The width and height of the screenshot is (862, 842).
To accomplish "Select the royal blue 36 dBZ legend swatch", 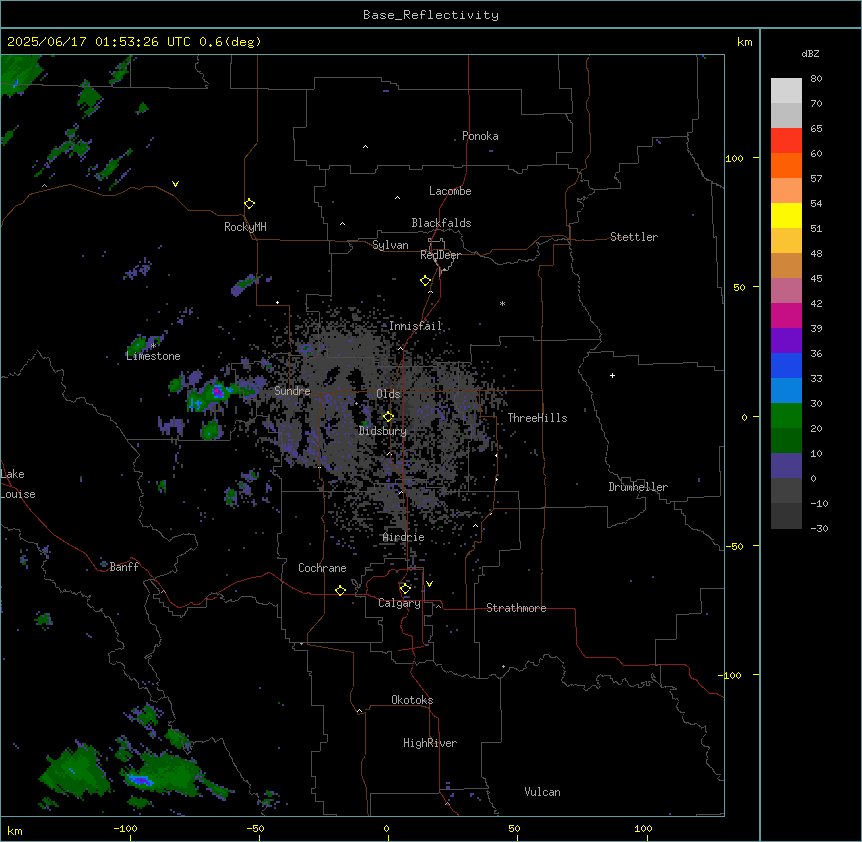I will pos(786,365).
